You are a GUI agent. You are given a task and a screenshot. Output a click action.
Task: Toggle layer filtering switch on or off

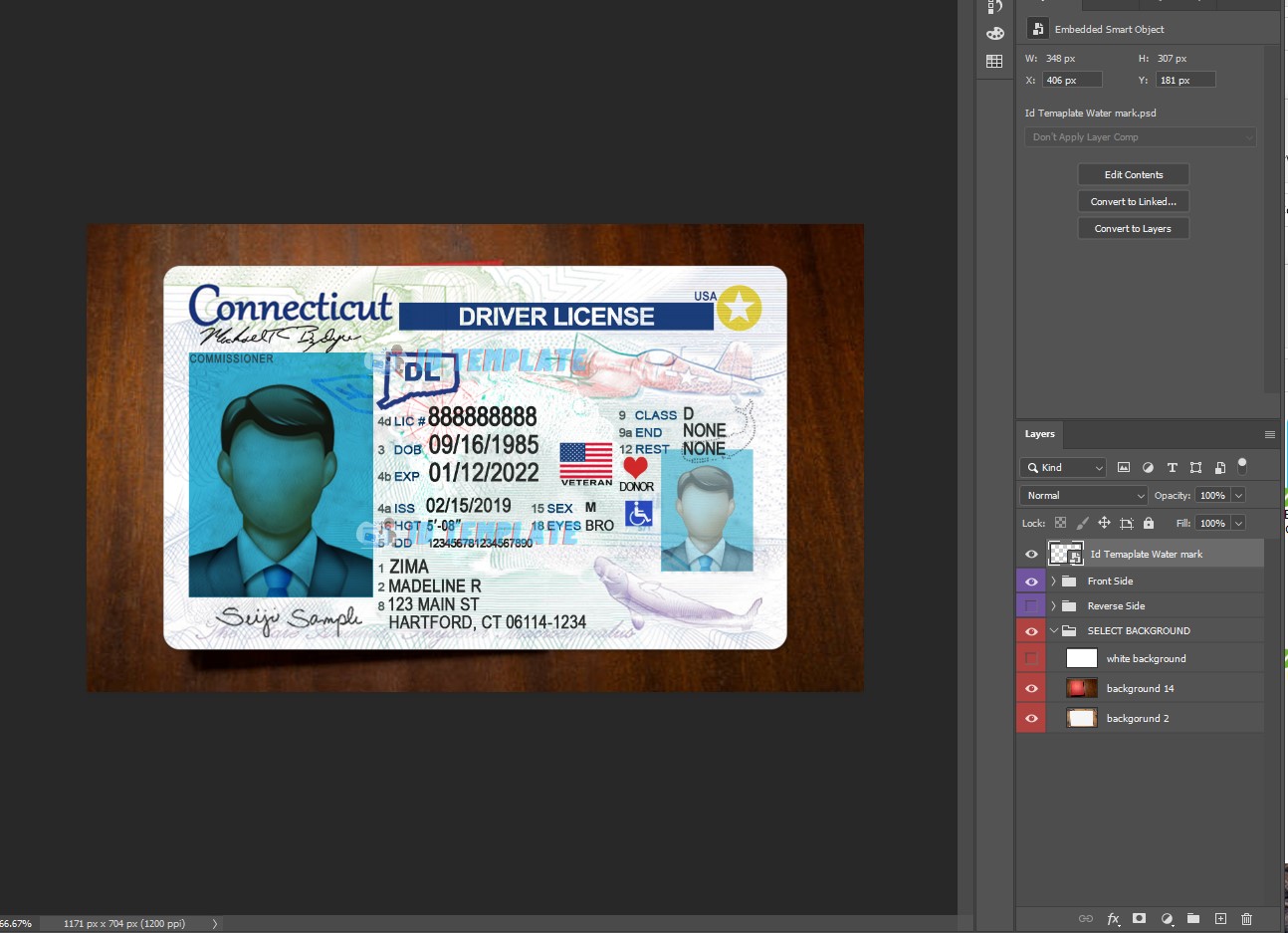[x=1242, y=465]
